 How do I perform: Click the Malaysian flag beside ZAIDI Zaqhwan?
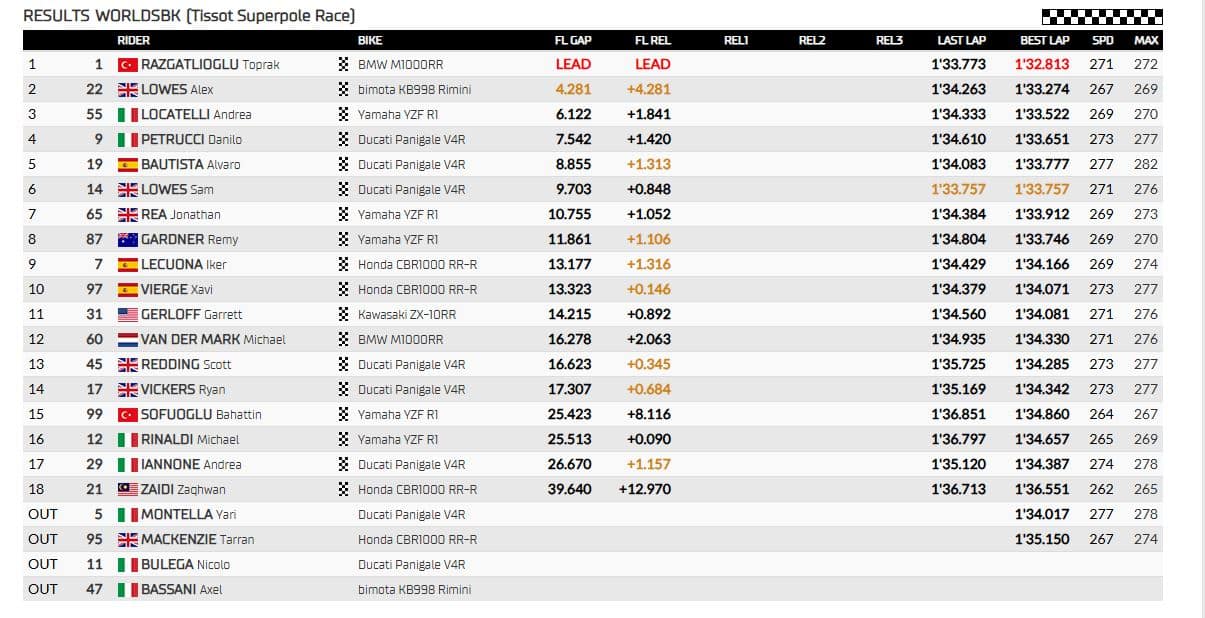pyautogui.click(x=127, y=489)
